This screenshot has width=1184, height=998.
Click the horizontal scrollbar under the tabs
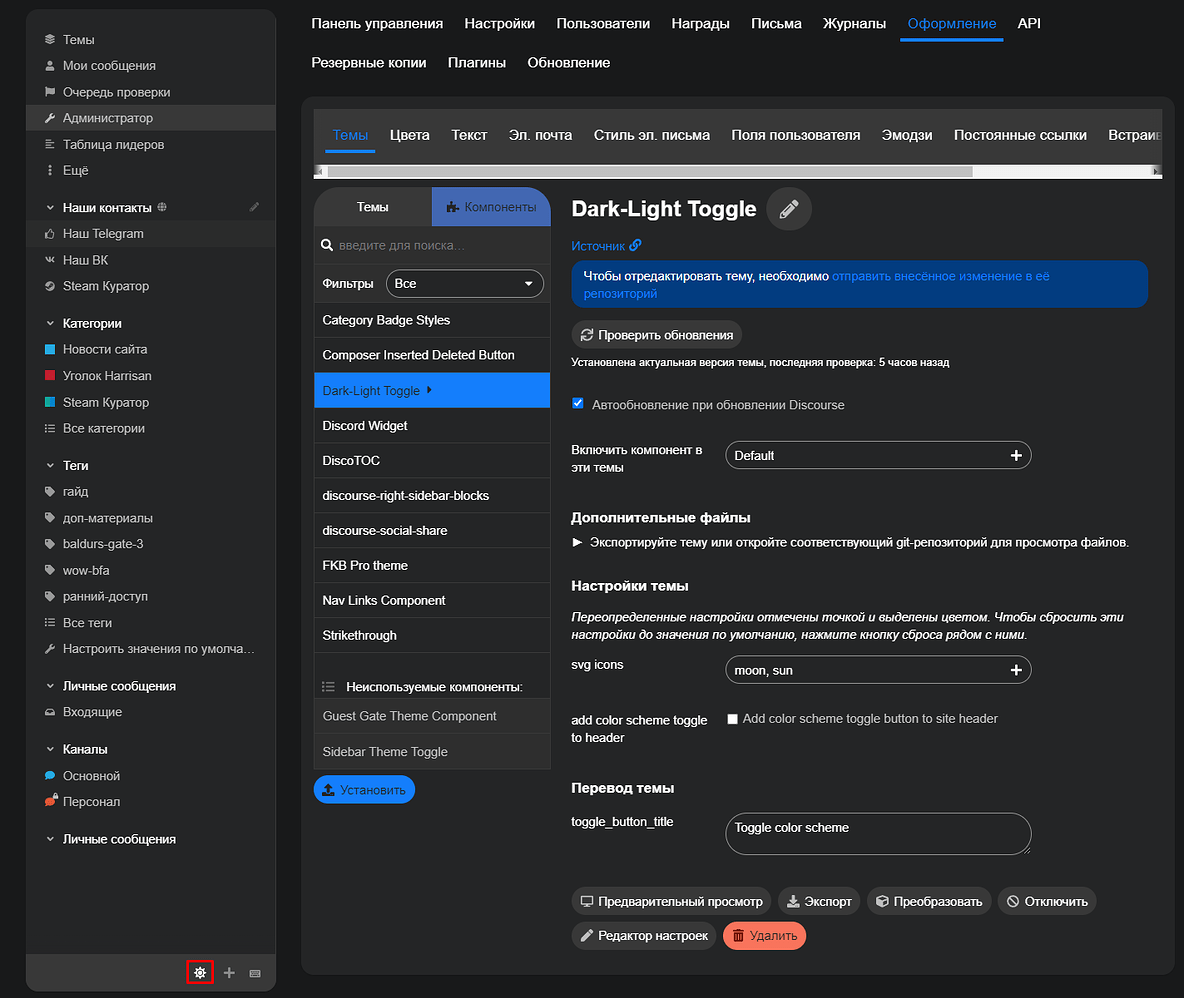(650, 171)
